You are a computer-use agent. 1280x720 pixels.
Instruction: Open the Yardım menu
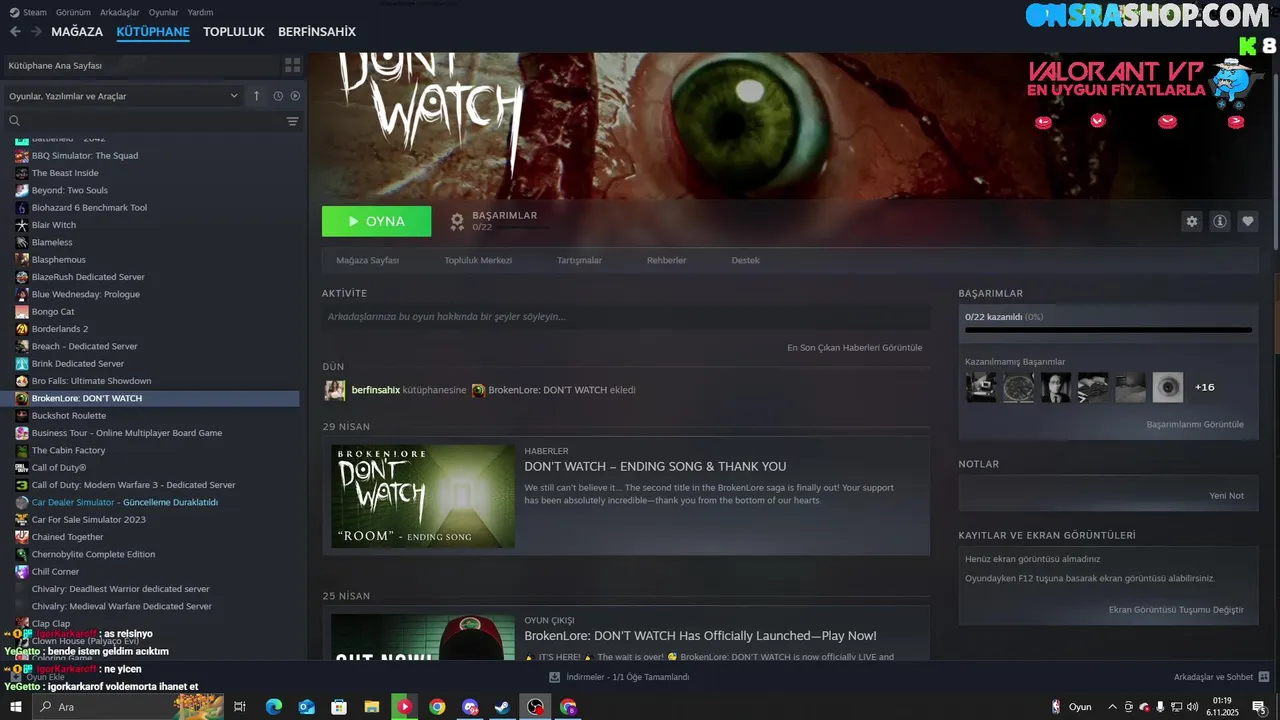click(x=200, y=12)
